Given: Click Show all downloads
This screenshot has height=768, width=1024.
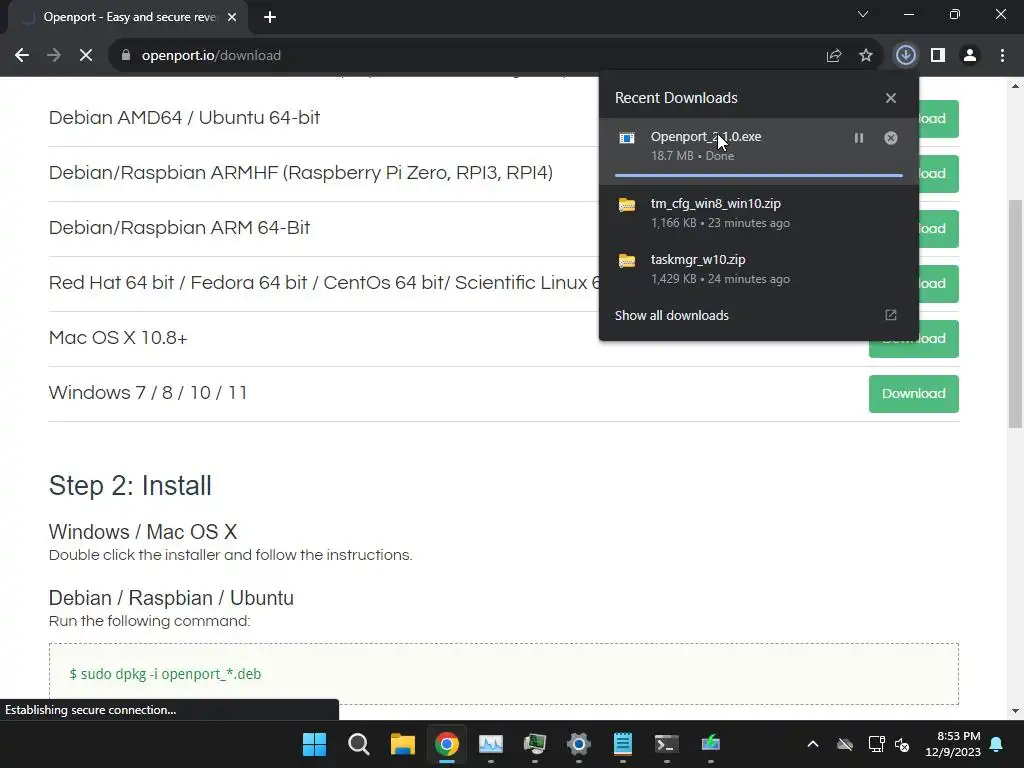Looking at the screenshot, I should pos(671,315).
